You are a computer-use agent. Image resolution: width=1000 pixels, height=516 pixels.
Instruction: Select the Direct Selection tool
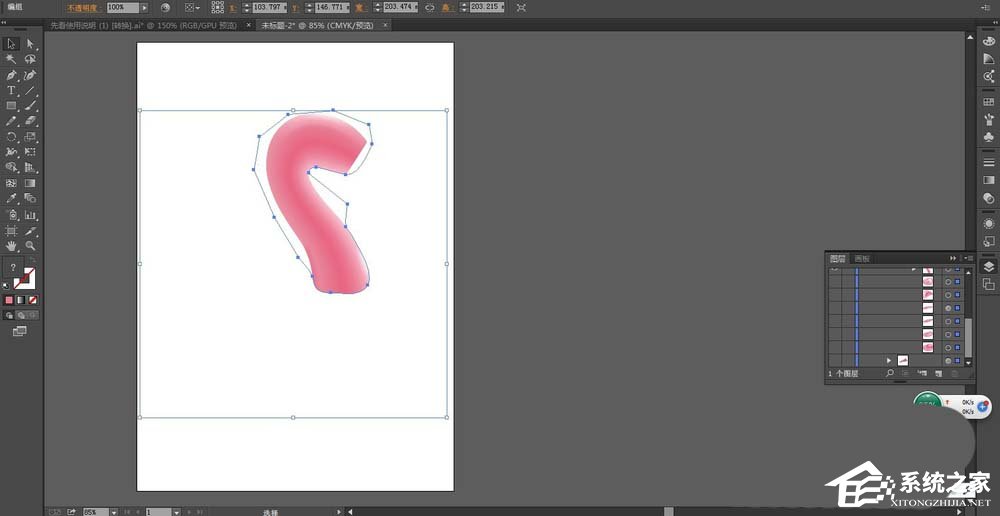(x=30, y=43)
